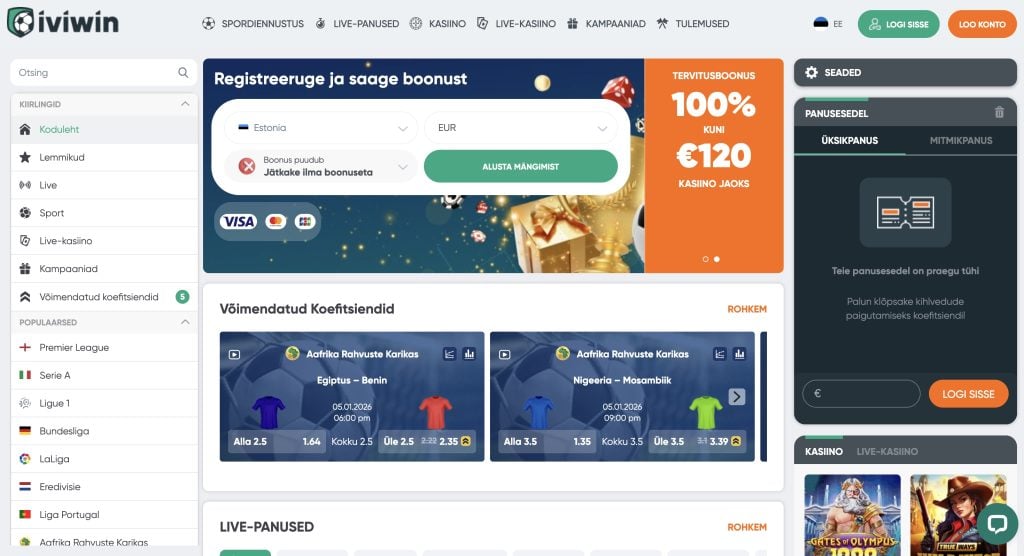Click the Lemmikud star icon
This screenshot has height=556, width=1024.
coord(25,157)
